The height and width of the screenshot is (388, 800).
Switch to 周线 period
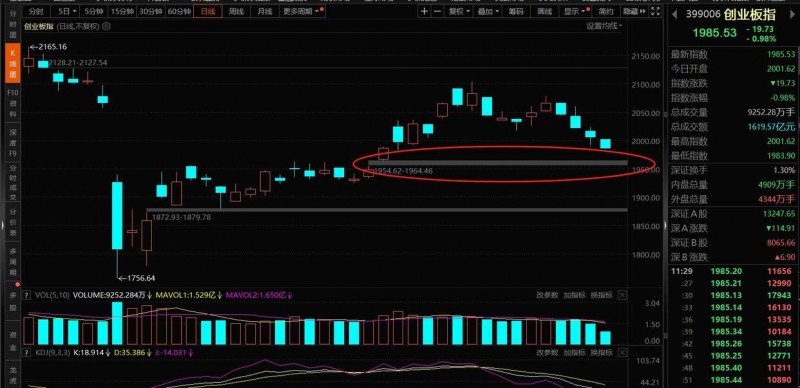(236, 11)
